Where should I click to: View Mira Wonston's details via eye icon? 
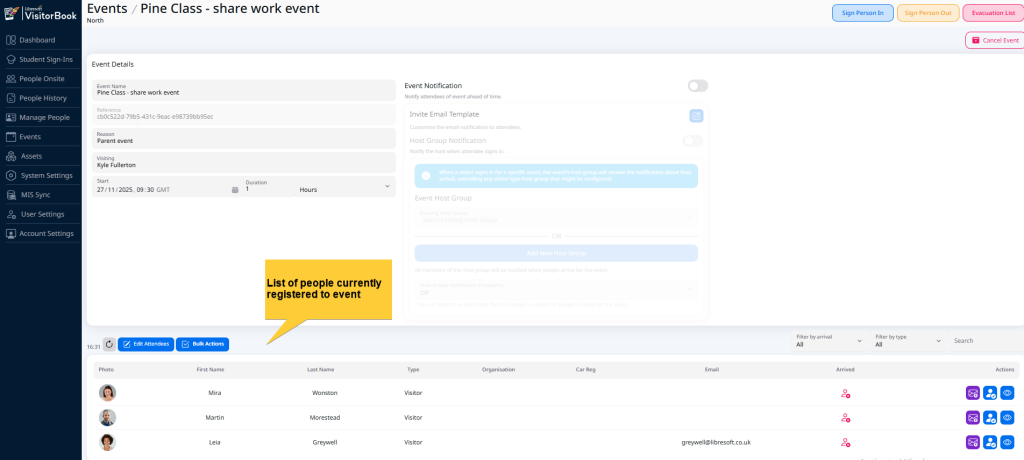coord(1007,393)
